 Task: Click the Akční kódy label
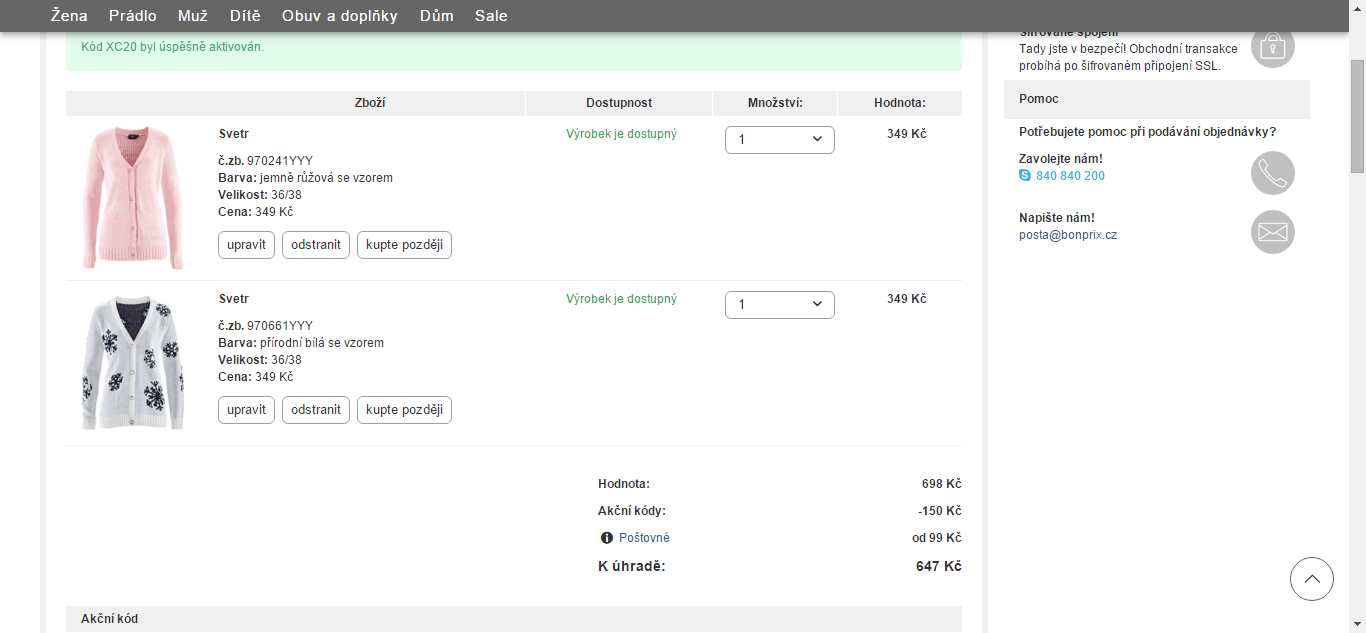[631, 511]
